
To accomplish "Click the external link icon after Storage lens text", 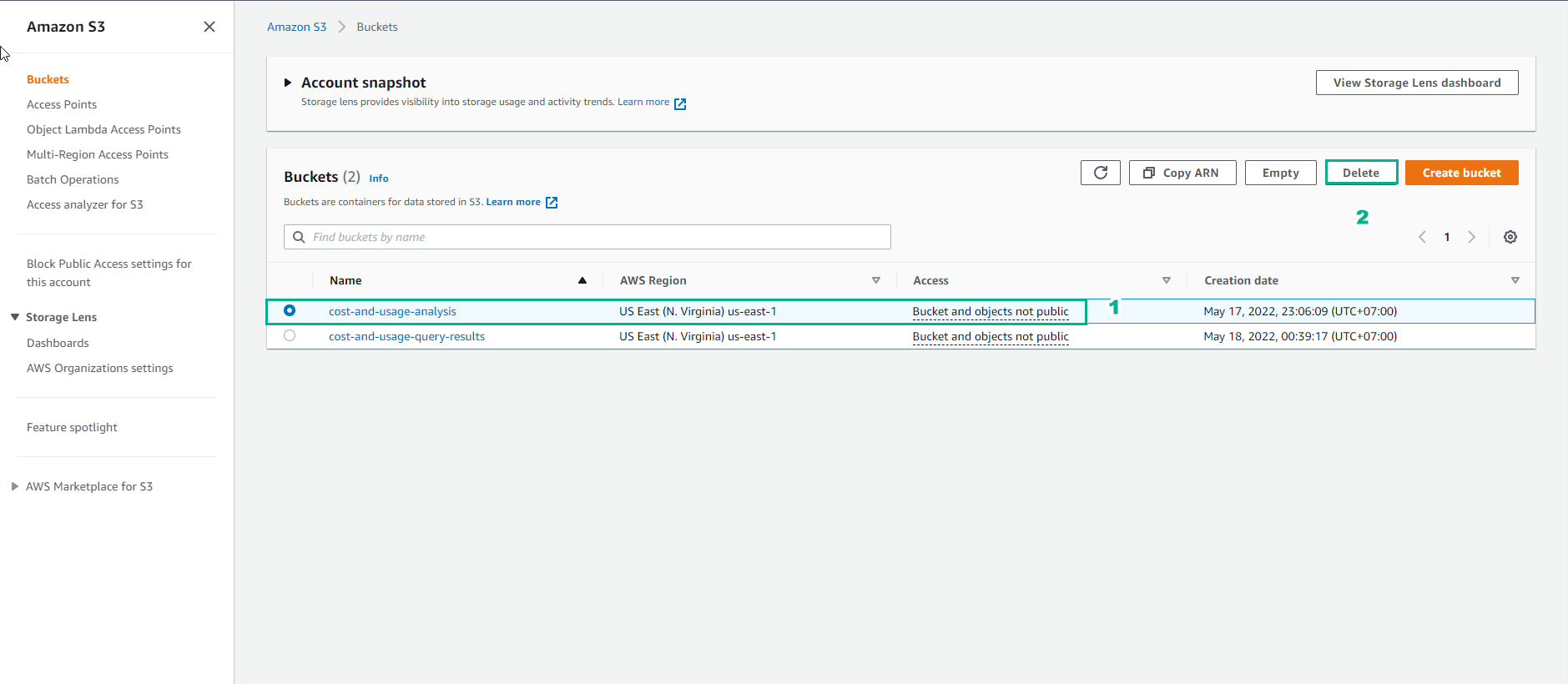I will point(680,103).
